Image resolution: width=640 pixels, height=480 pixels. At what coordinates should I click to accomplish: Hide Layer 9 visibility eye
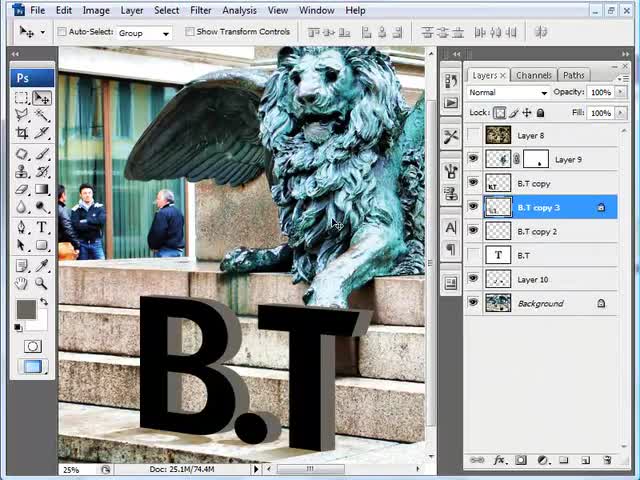pyautogui.click(x=473, y=158)
